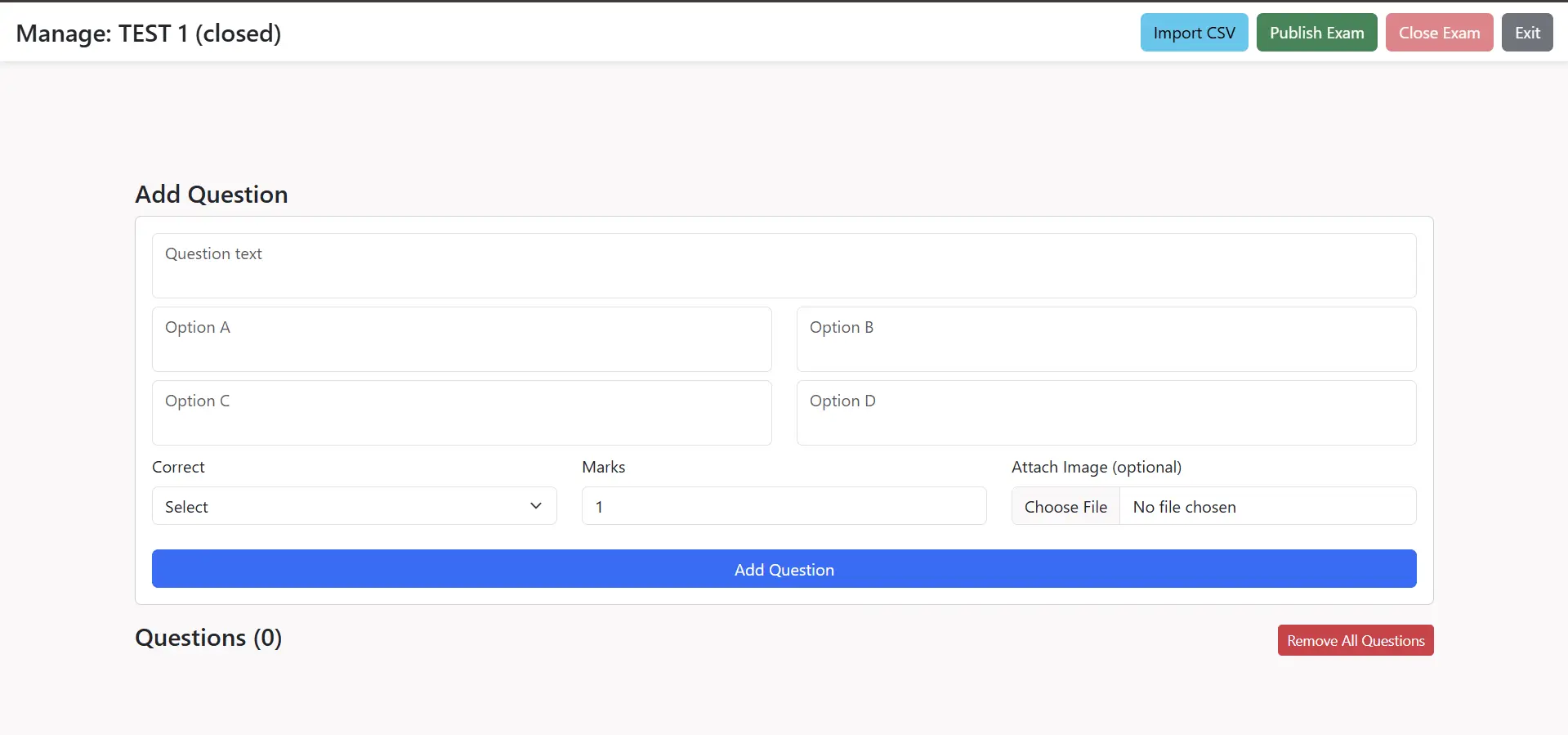Select the Option B input box
1568x735 pixels.
(x=1106, y=339)
